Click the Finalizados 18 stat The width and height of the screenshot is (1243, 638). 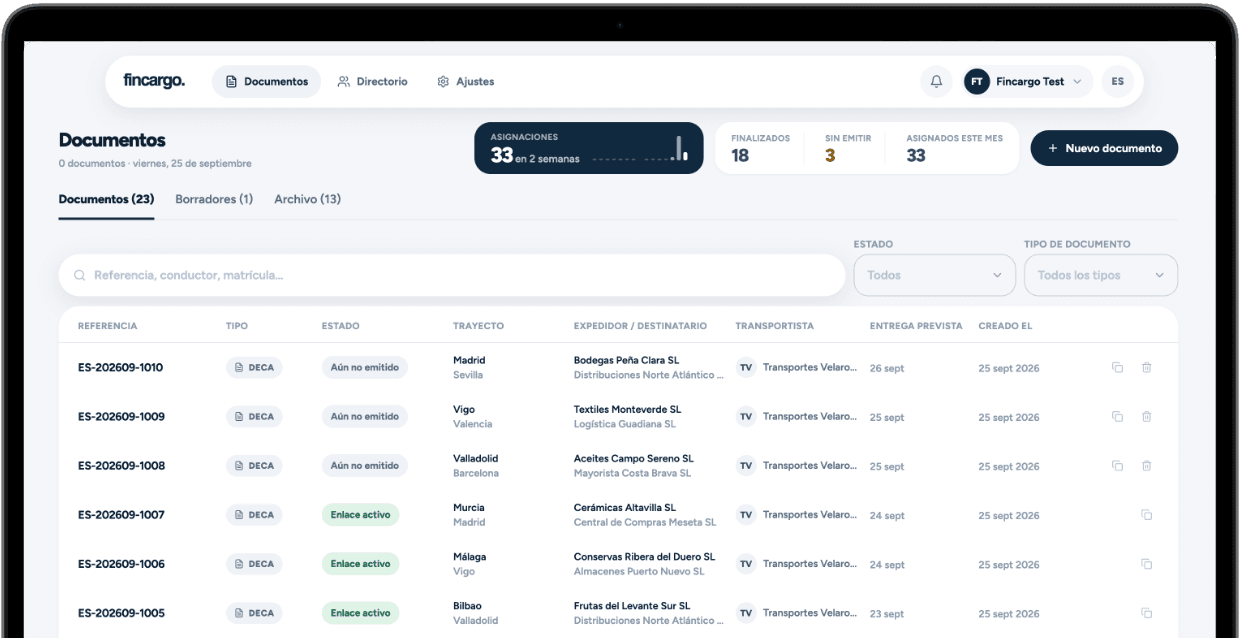(760, 148)
